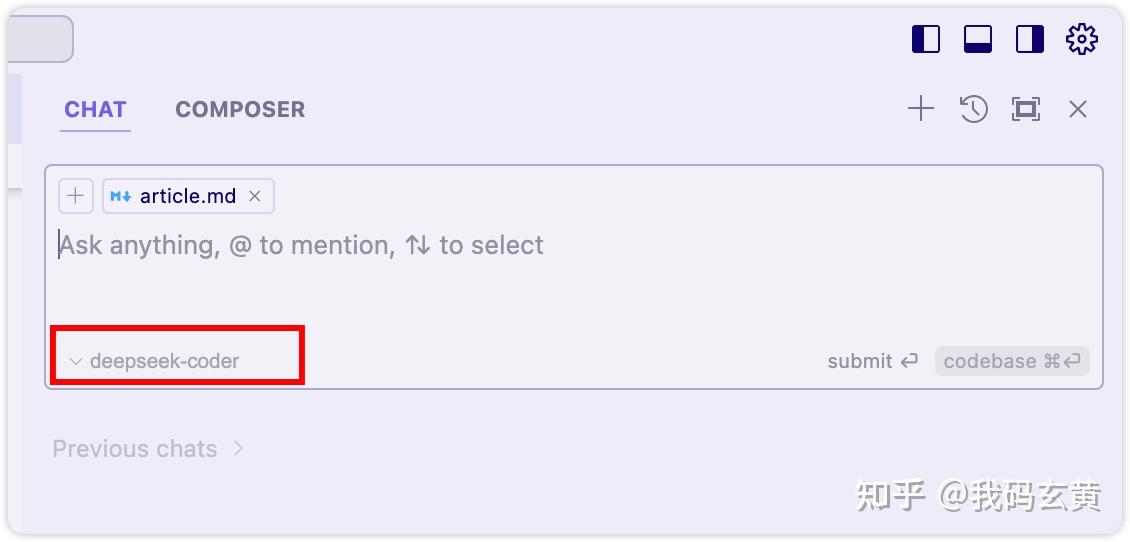Image resolution: width=1130 pixels, height=542 pixels.
Task: Click the article.md file chip
Action: tap(187, 196)
